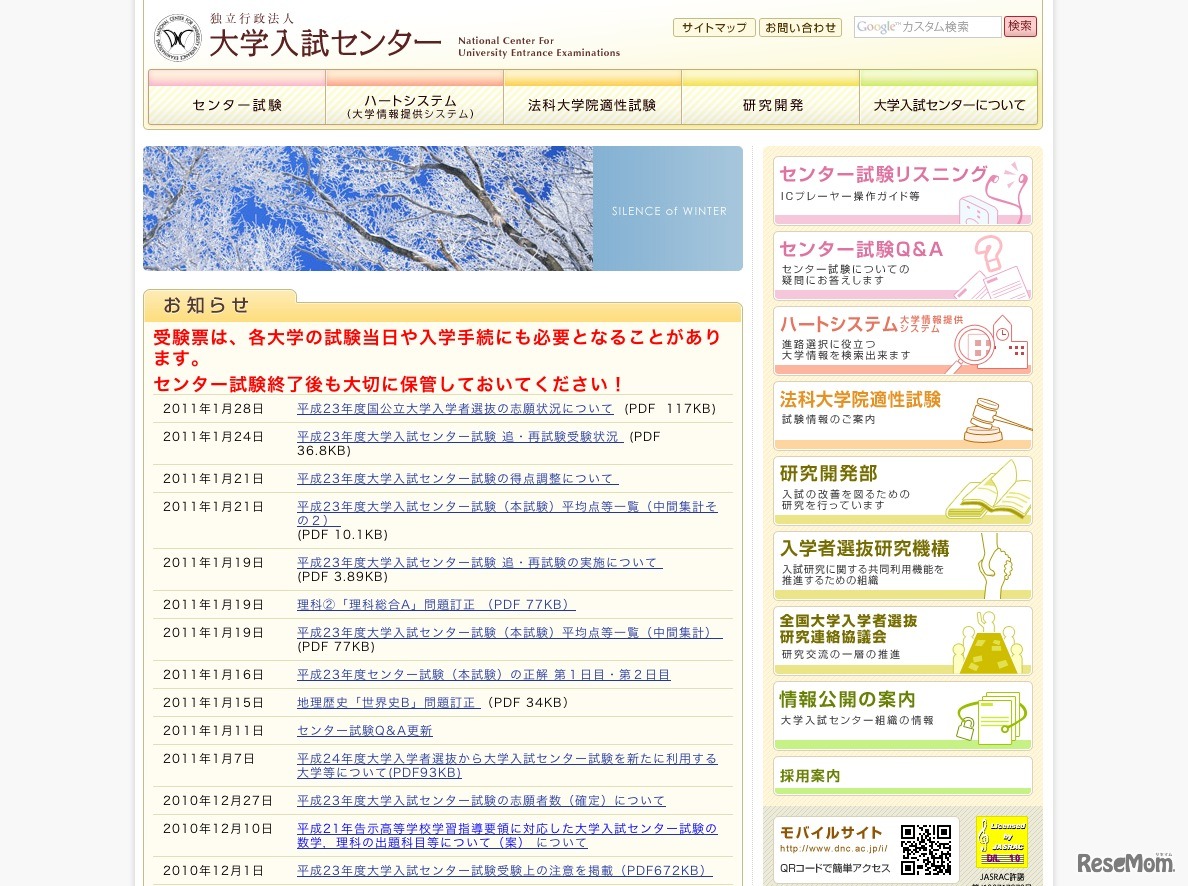Image resolution: width=1188 pixels, height=886 pixels.
Task: Open the 平成23年度国公立大学入学者選抜の志願状況 link
Action: [455, 408]
